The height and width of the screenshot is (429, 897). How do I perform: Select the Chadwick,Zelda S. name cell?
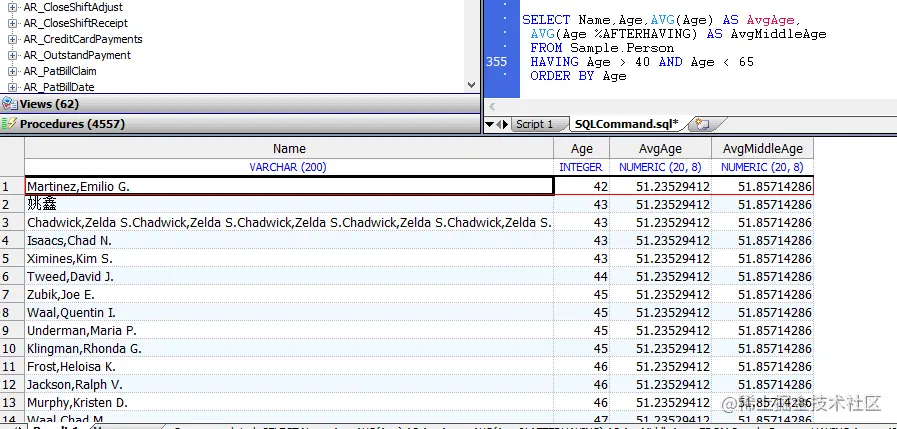289,223
